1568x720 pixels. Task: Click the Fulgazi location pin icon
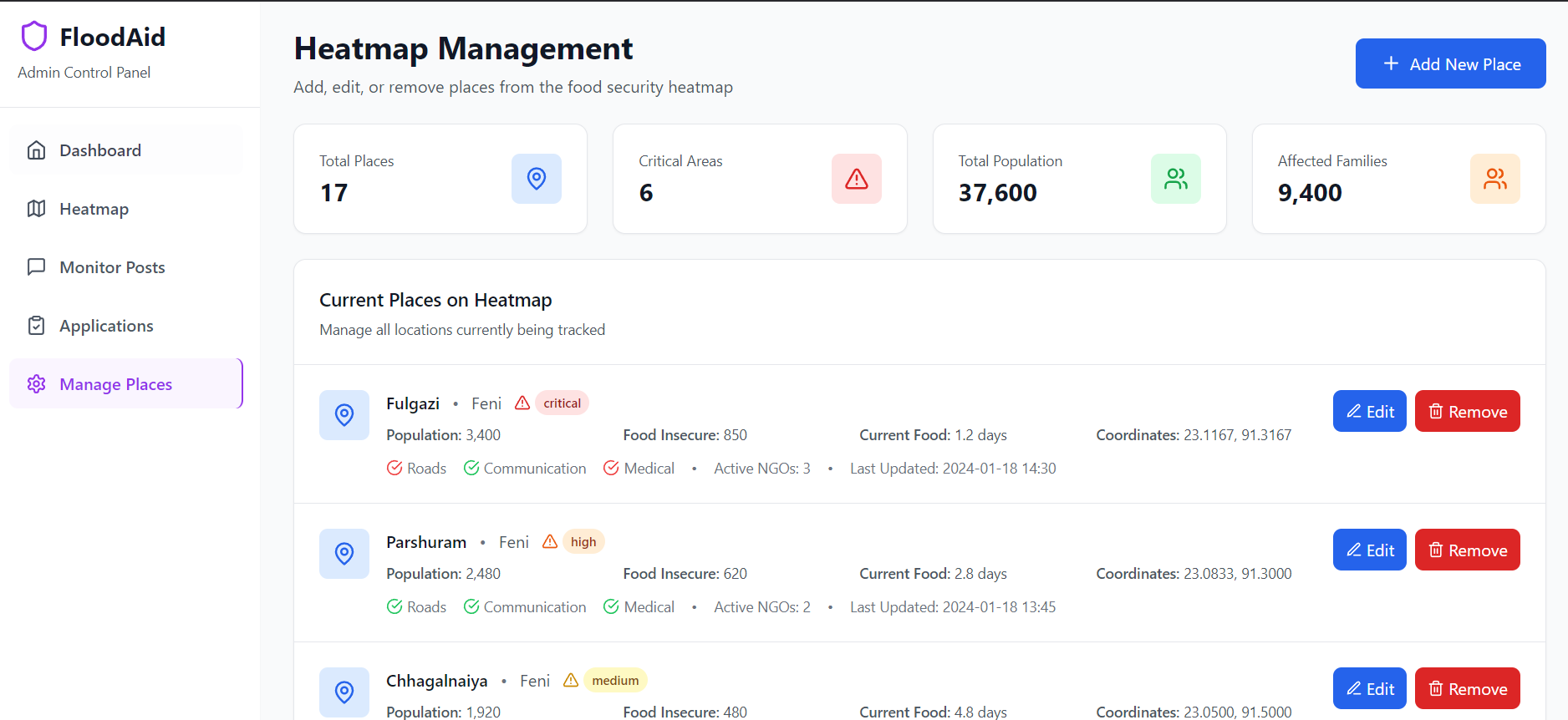[344, 415]
